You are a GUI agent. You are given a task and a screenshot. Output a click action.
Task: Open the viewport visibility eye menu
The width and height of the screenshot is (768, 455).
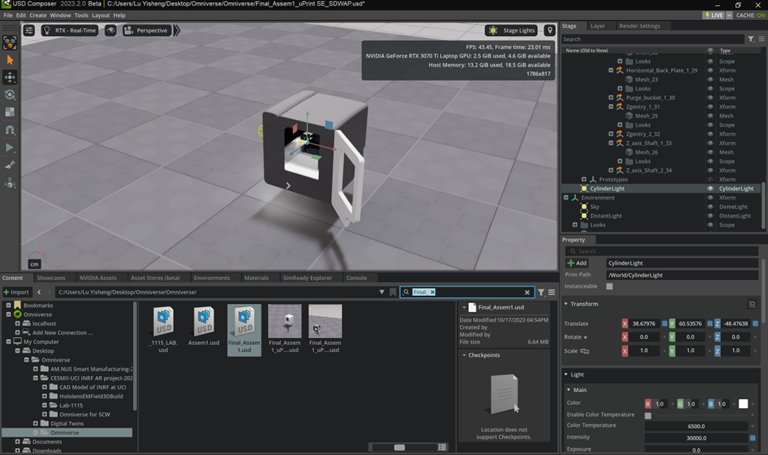click(x=111, y=30)
